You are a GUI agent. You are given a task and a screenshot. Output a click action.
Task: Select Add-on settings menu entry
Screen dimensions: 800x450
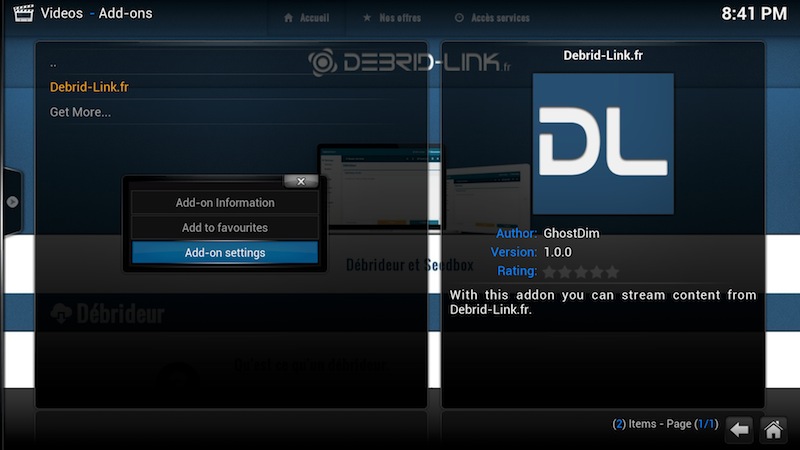pyautogui.click(x=224, y=253)
